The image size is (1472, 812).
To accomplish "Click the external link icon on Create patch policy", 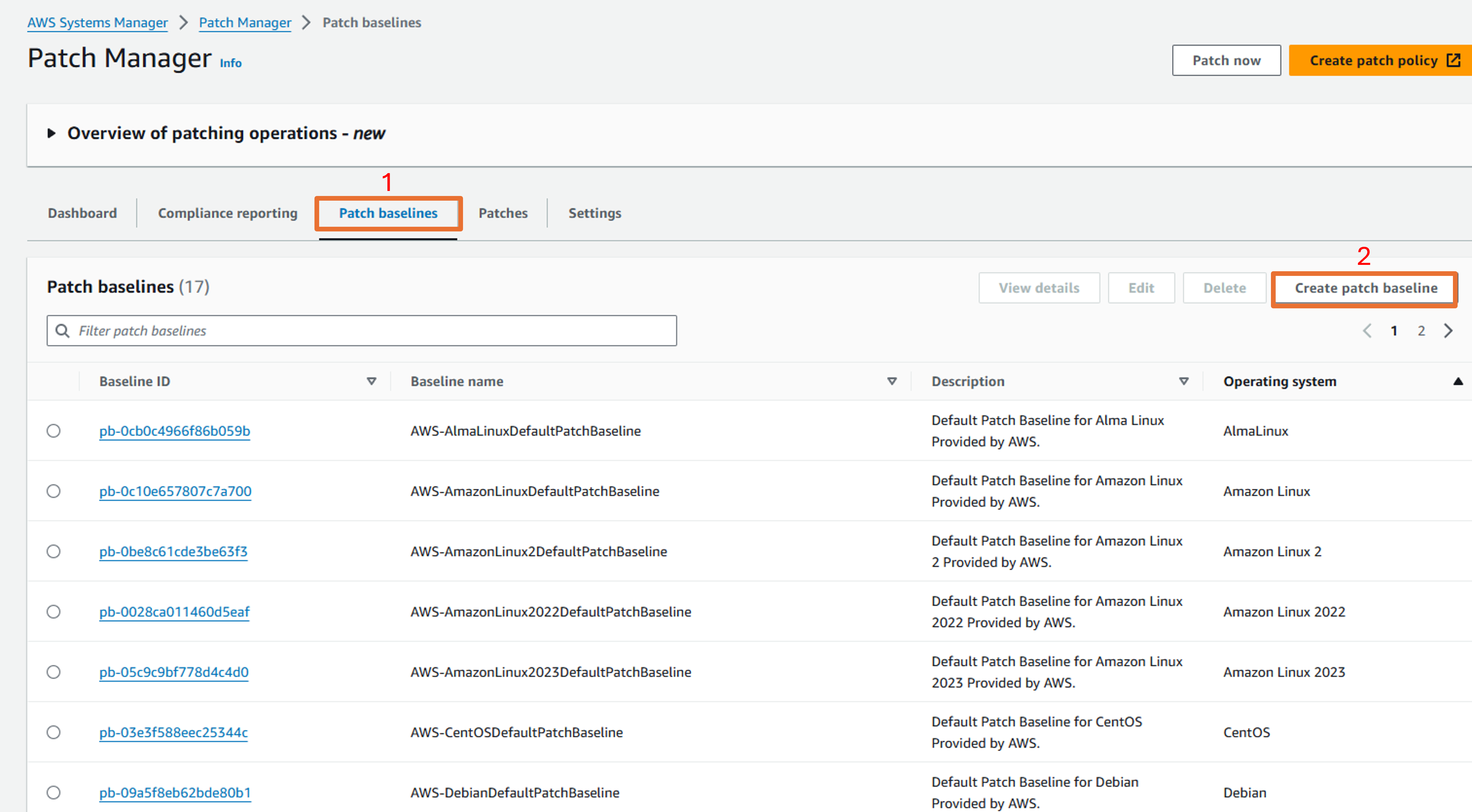I will tap(1453, 60).
